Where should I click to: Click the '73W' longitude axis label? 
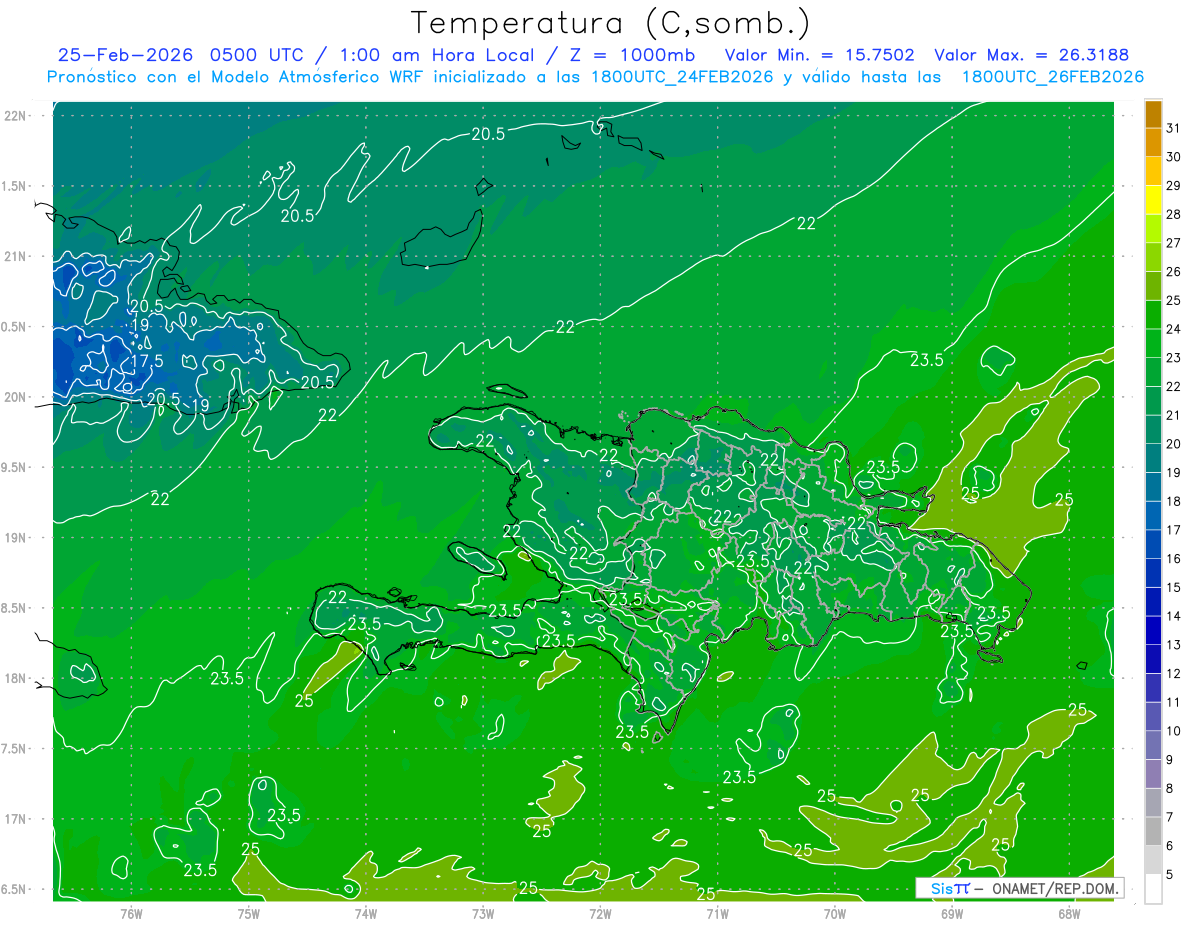click(483, 913)
